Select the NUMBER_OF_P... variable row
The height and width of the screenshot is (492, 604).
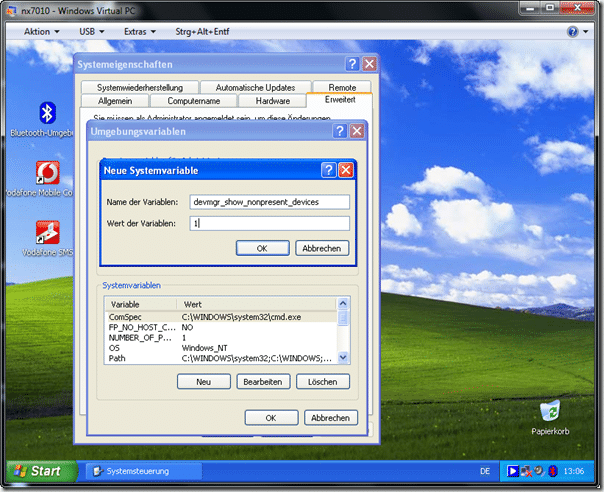(221, 338)
